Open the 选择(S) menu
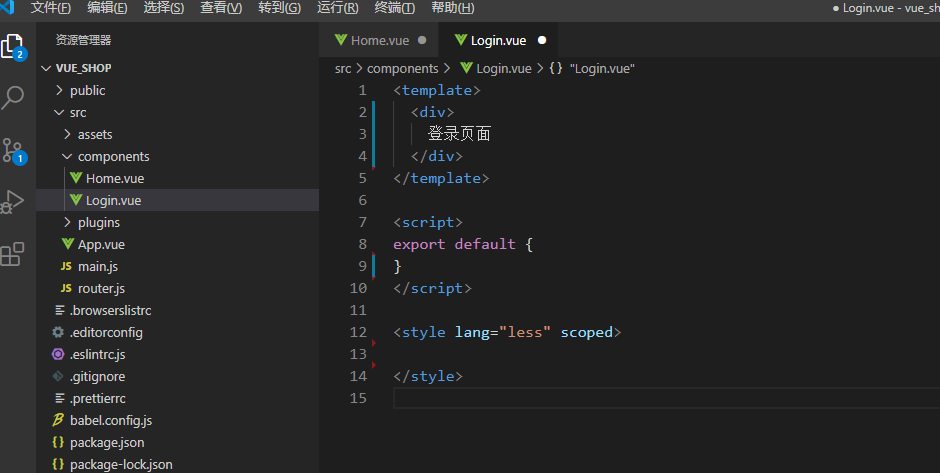Image resolution: width=940 pixels, height=473 pixels. (164, 8)
